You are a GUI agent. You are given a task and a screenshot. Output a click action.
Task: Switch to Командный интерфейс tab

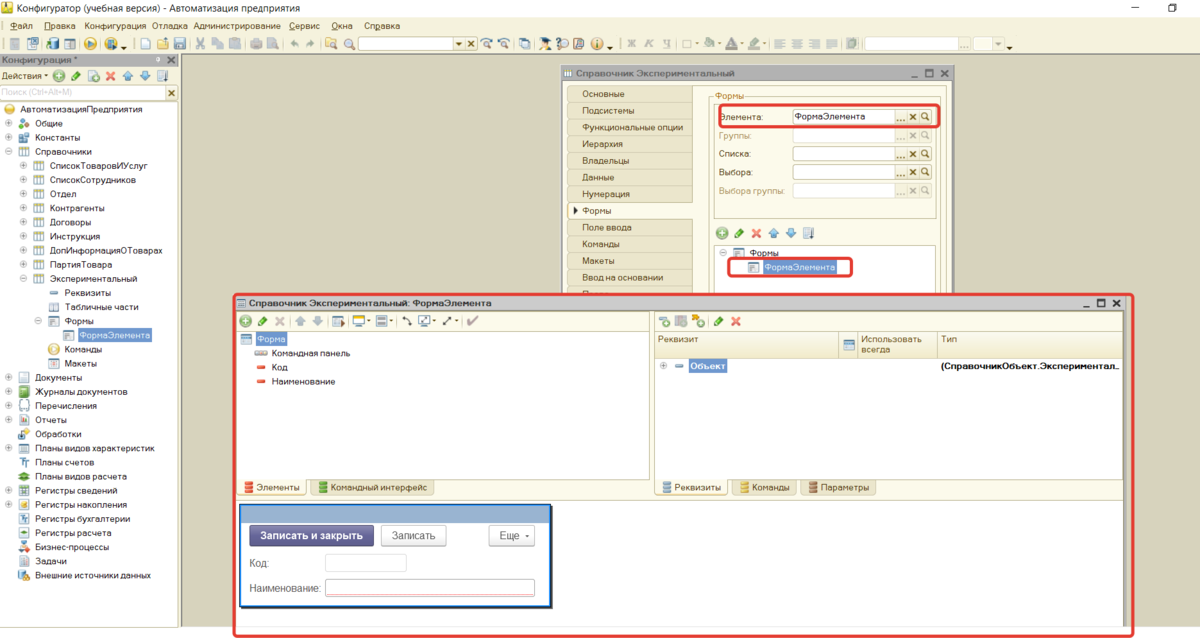(372, 488)
